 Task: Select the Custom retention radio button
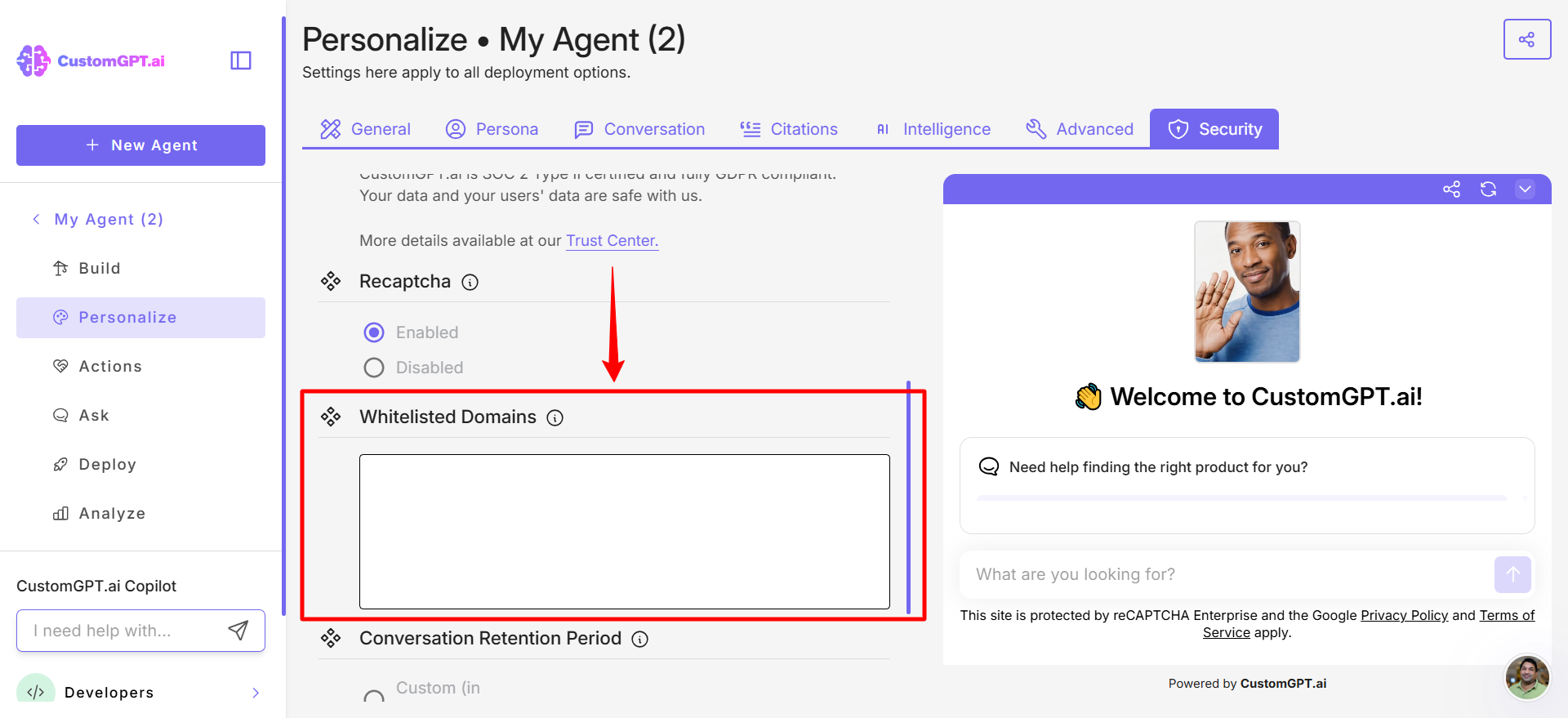click(374, 696)
